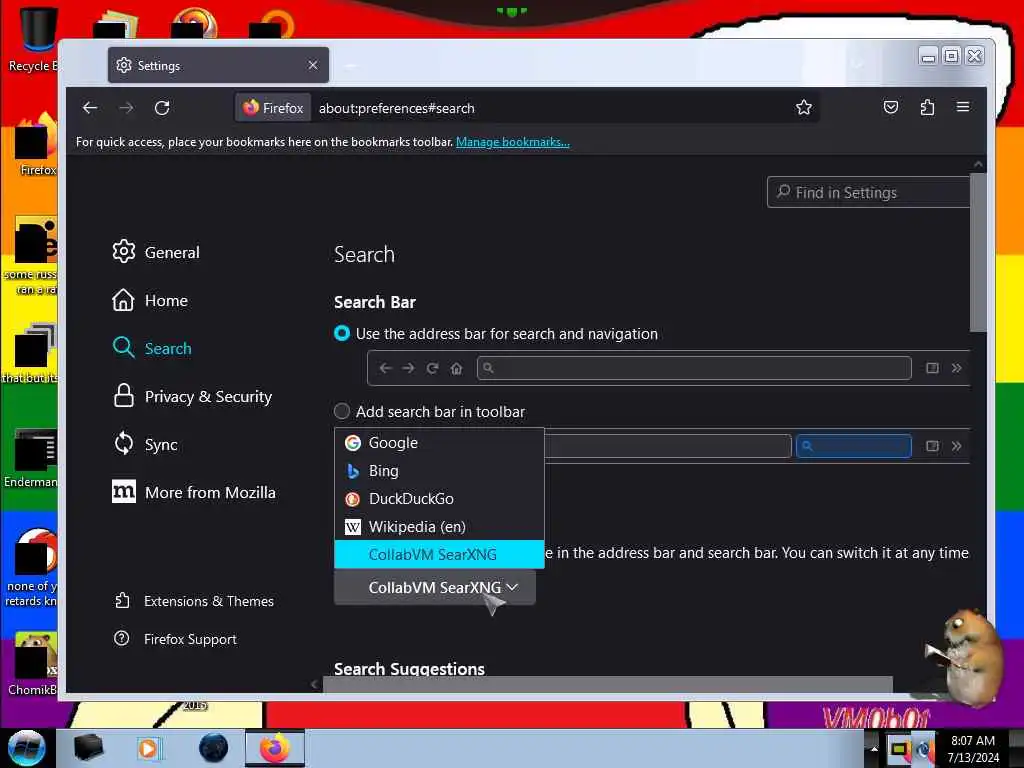Screen dimensions: 1024x768
Task: Open More from Mozilla category
Action: click(194, 492)
